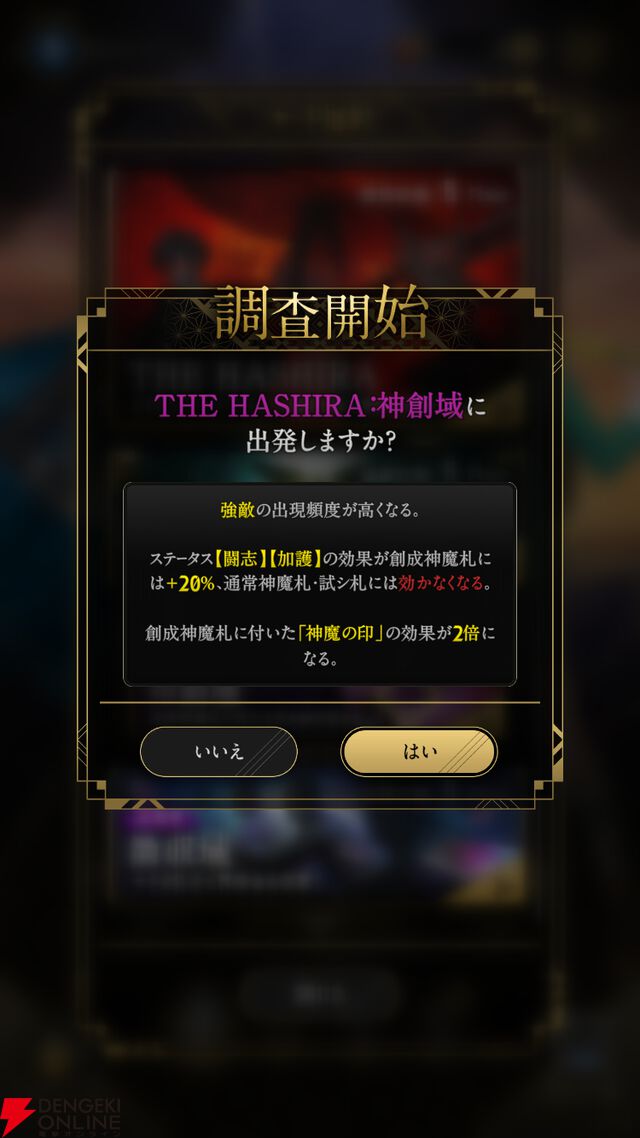
Task: Tap the gold divider line above the buttons
Action: coord(320,703)
